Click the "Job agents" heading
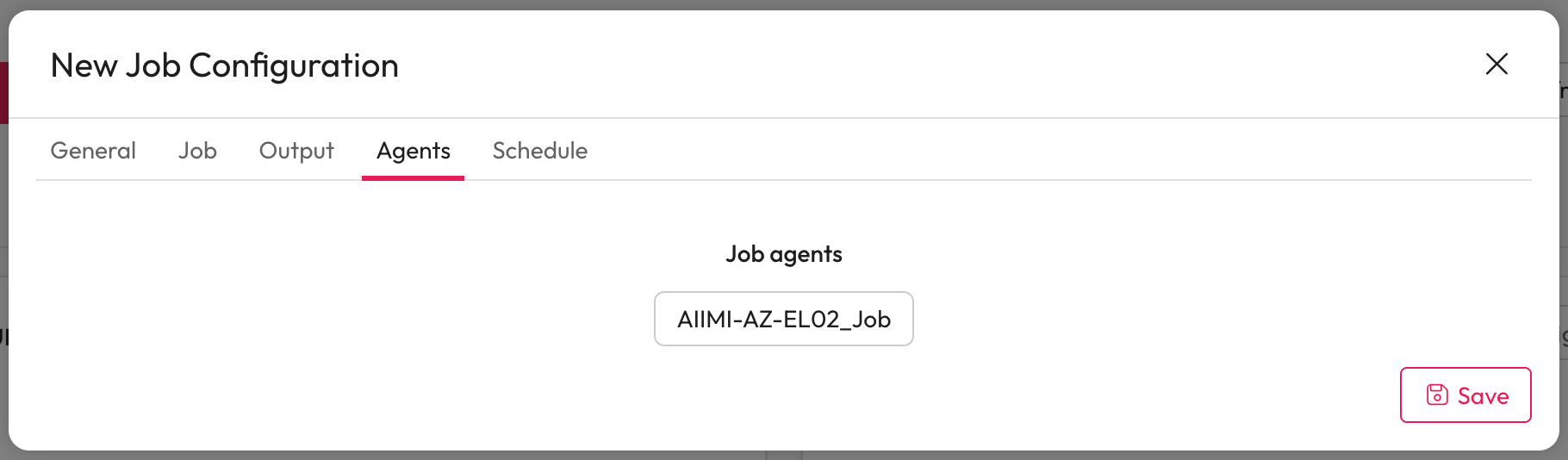Image resolution: width=1568 pixels, height=460 pixels. pos(784,254)
